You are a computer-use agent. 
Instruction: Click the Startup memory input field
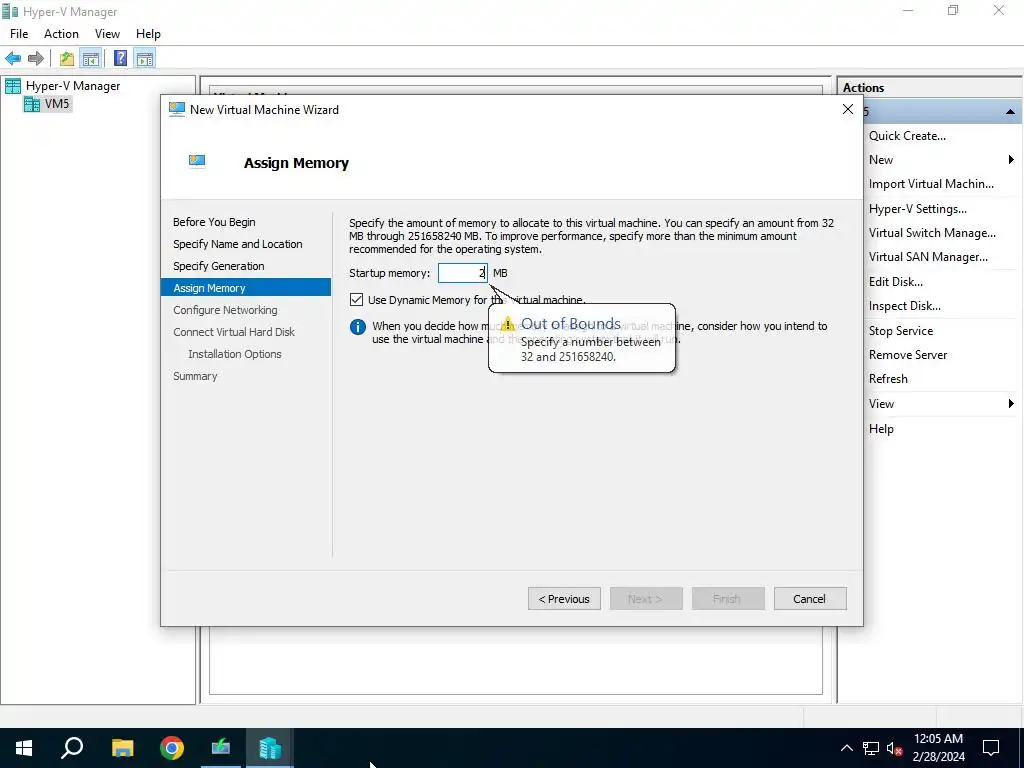click(x=462, y=273)
